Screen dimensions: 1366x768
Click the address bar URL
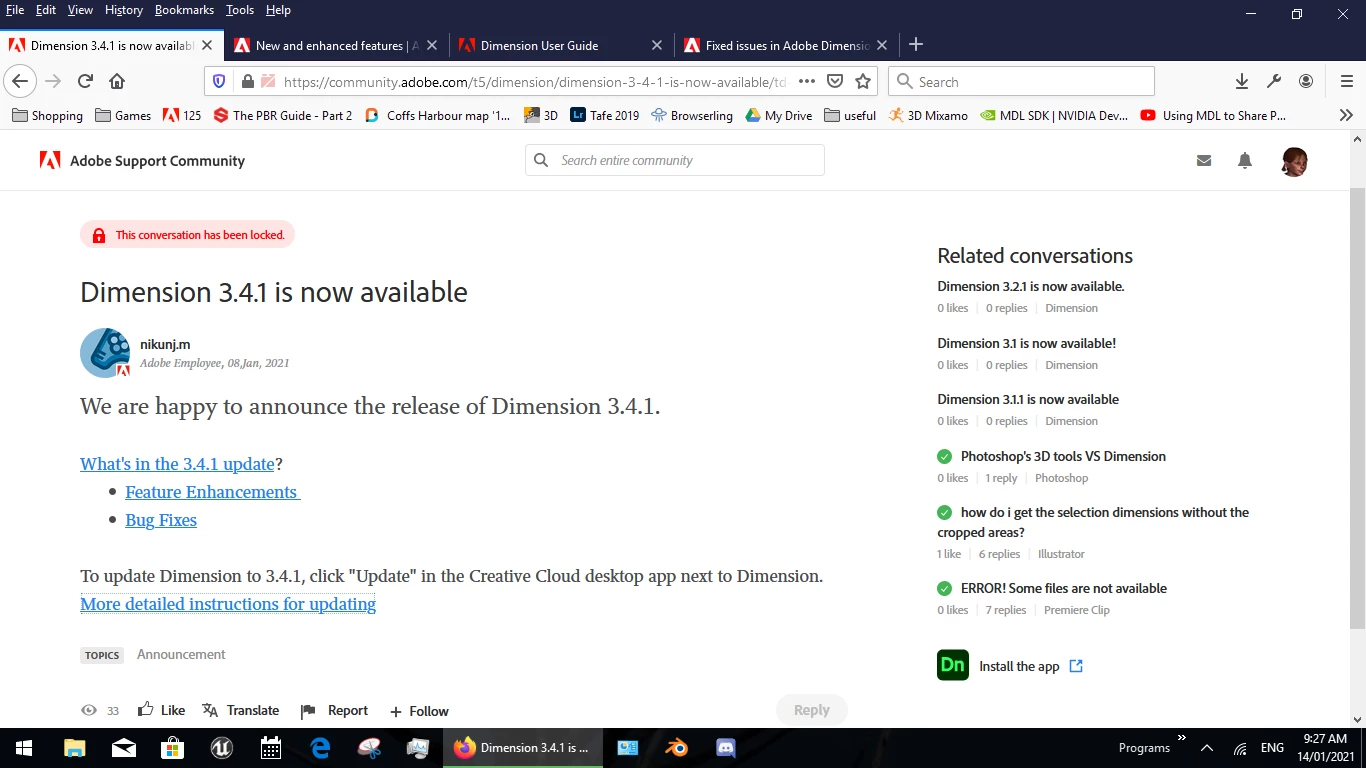(535, 82)
